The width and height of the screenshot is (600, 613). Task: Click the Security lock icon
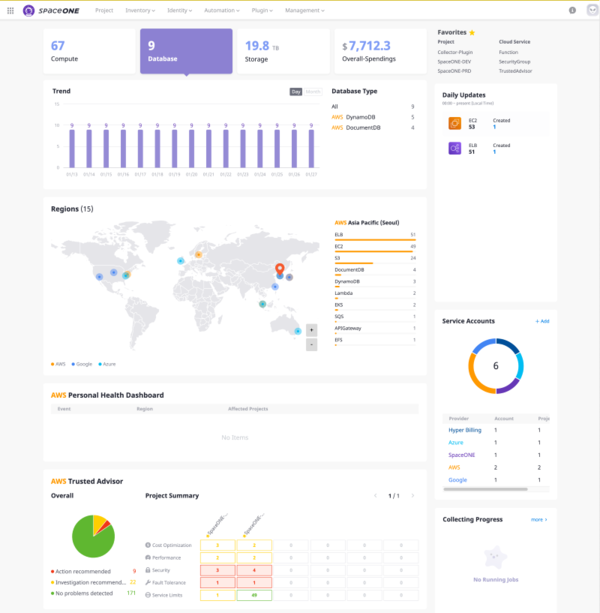click(148, 570)
